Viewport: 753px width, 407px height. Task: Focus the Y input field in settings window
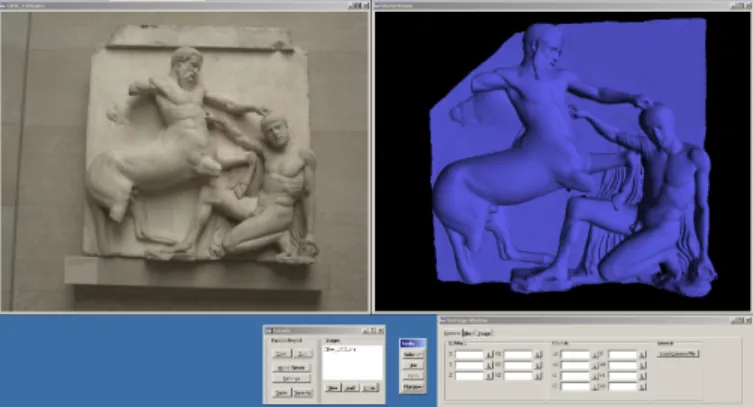click(469, 365)
